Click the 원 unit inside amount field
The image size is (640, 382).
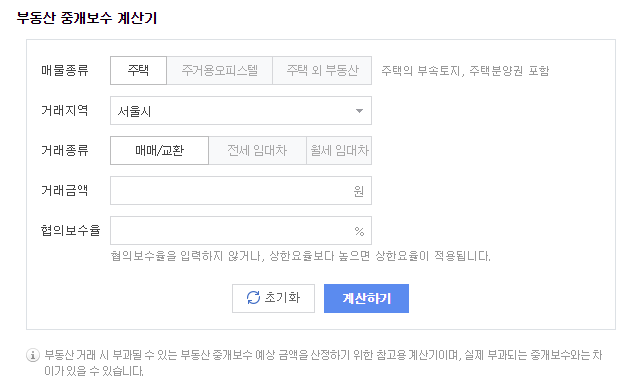[x=358, y=191]
